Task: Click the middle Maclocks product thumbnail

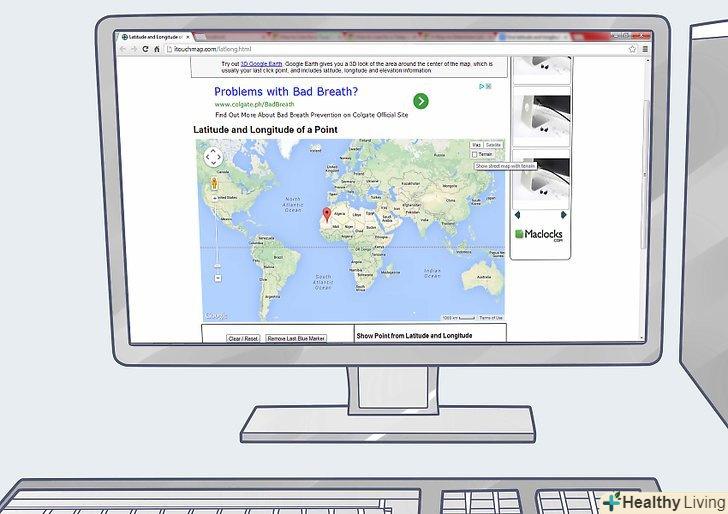Action: pyautogui.click(x=541, y=116)
